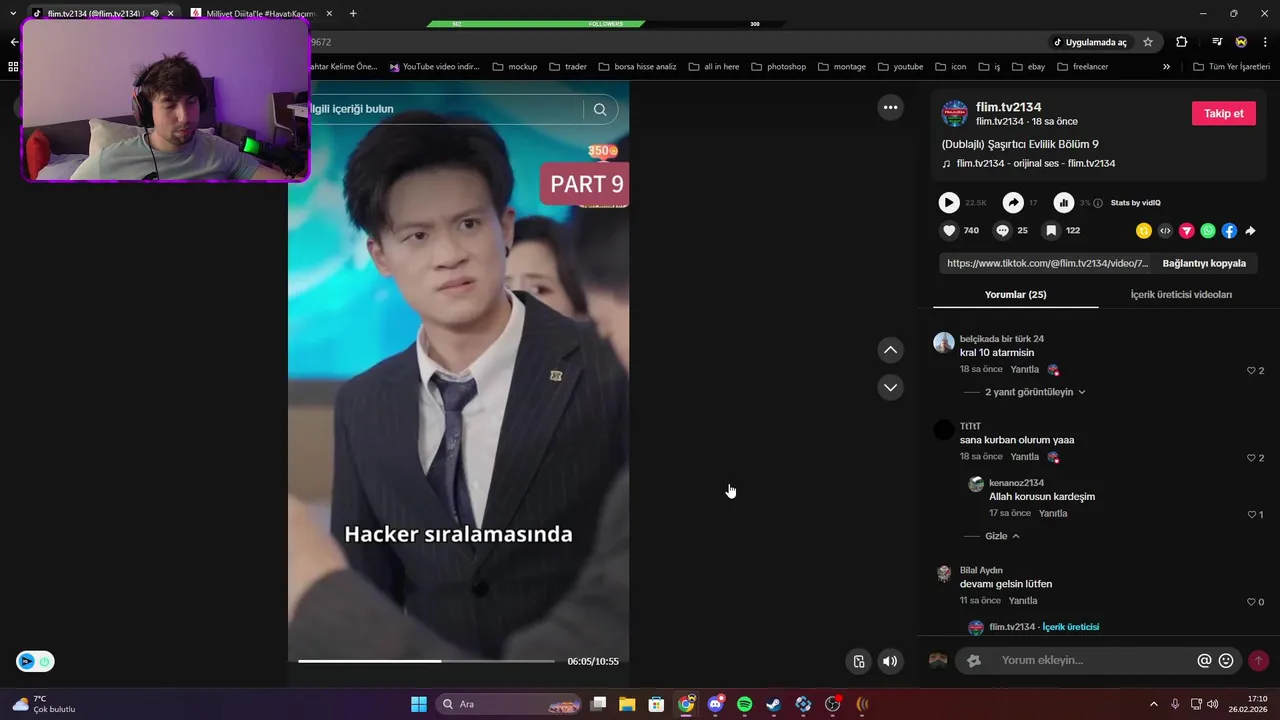
Task: Reply to kenanoz2134 with 'Yanıtla'
Action: pos(1053,513)
